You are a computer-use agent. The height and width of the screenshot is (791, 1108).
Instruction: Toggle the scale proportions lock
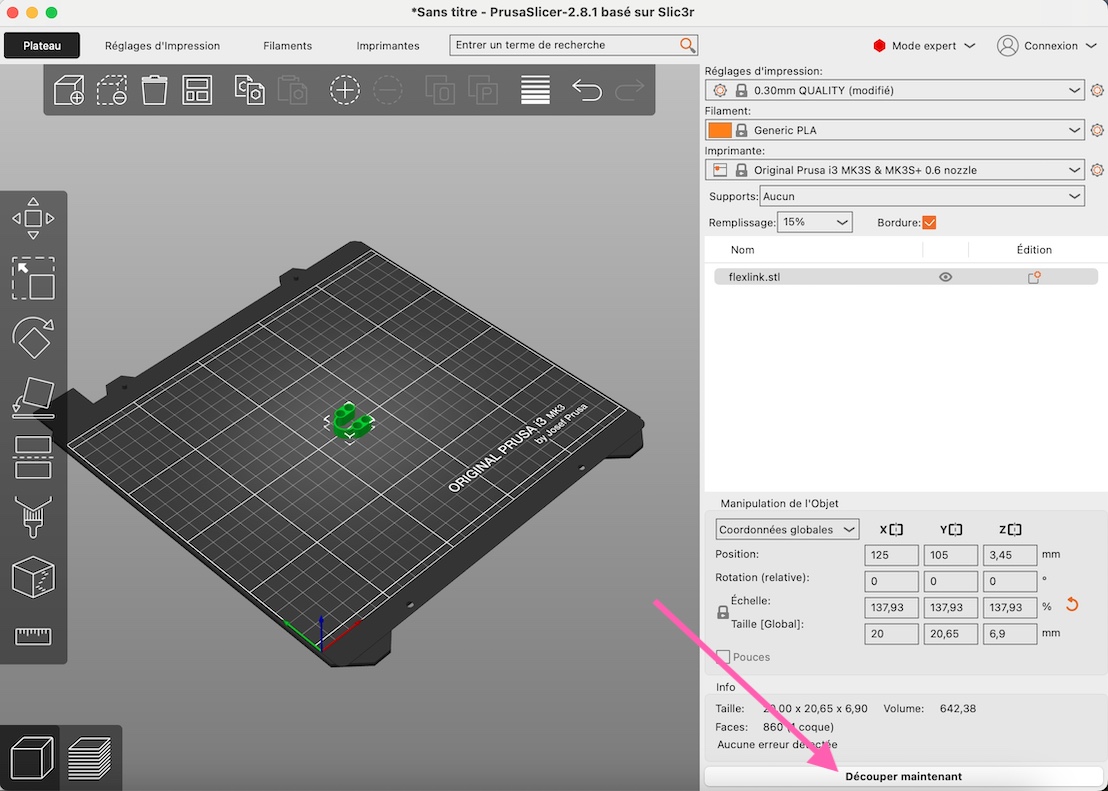tap(722, 613)
